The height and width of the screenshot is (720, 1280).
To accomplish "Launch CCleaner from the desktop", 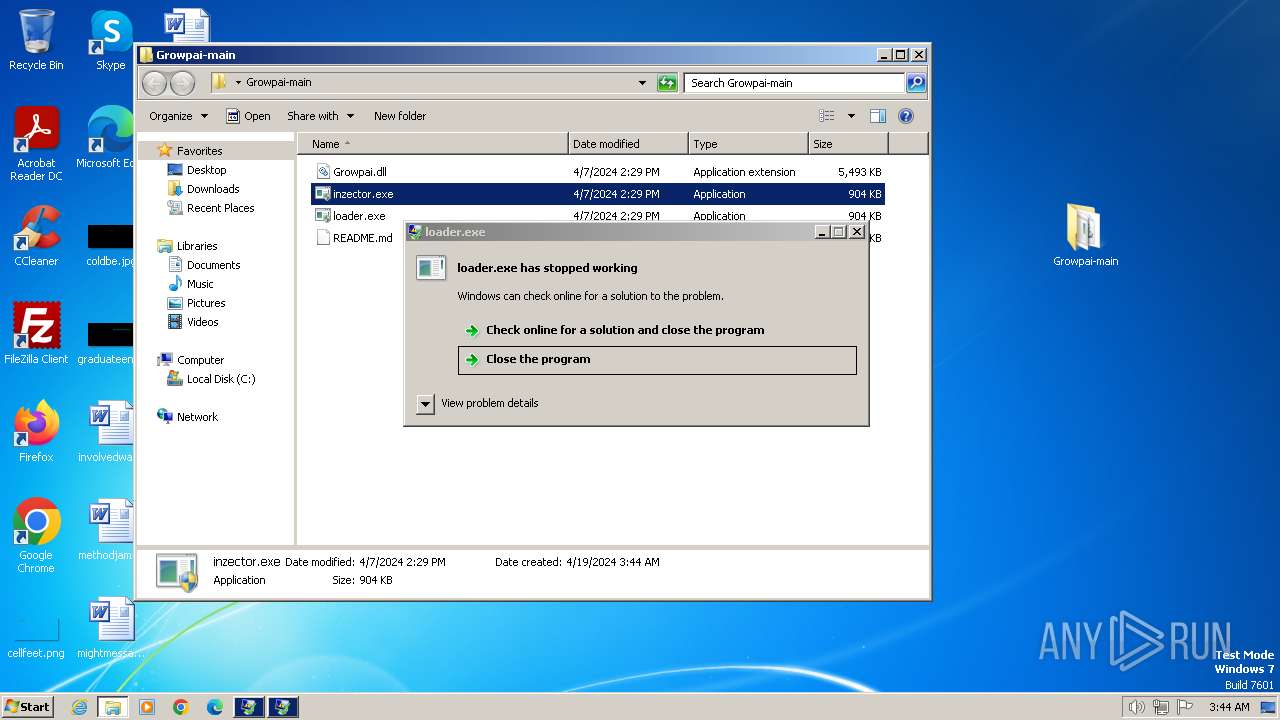I will point(36,236).
